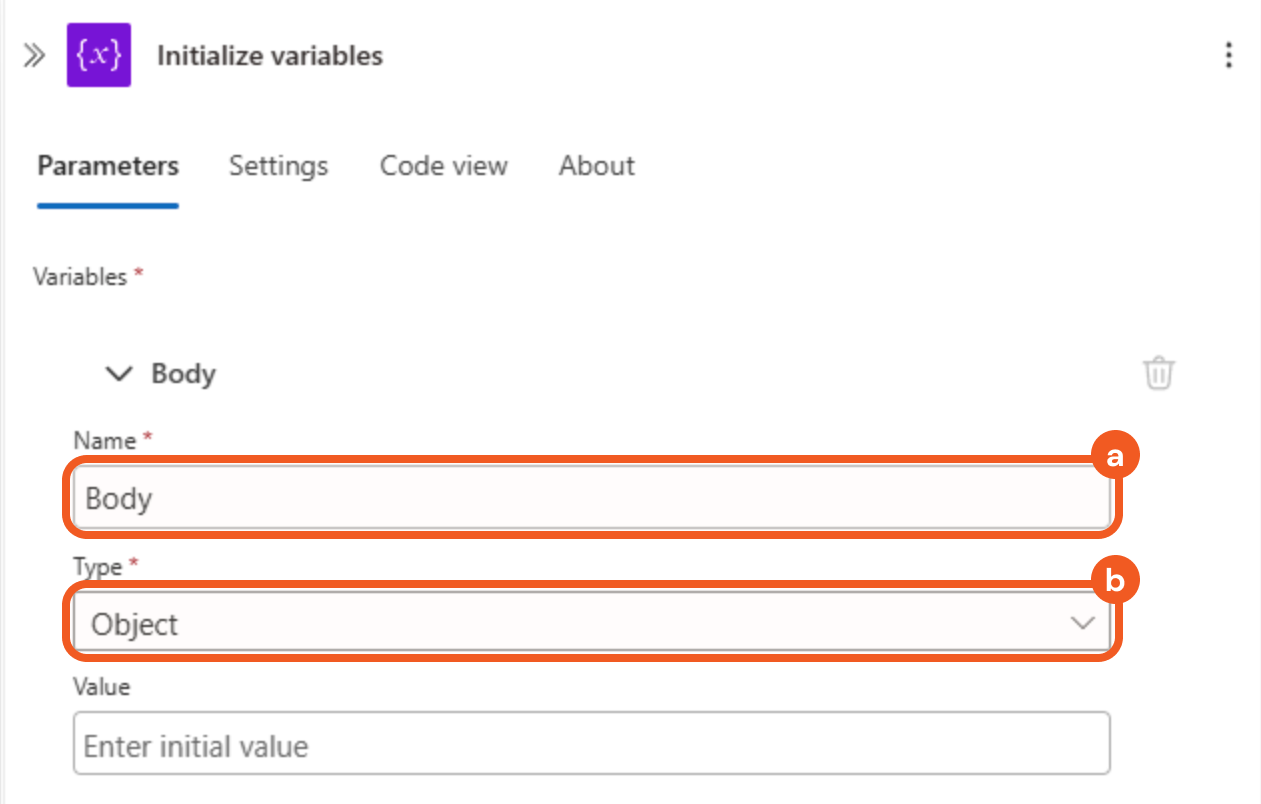1261x804 pixels.
Task: Collapse the Body variable section chevron
Action: (x=120, y=374)
